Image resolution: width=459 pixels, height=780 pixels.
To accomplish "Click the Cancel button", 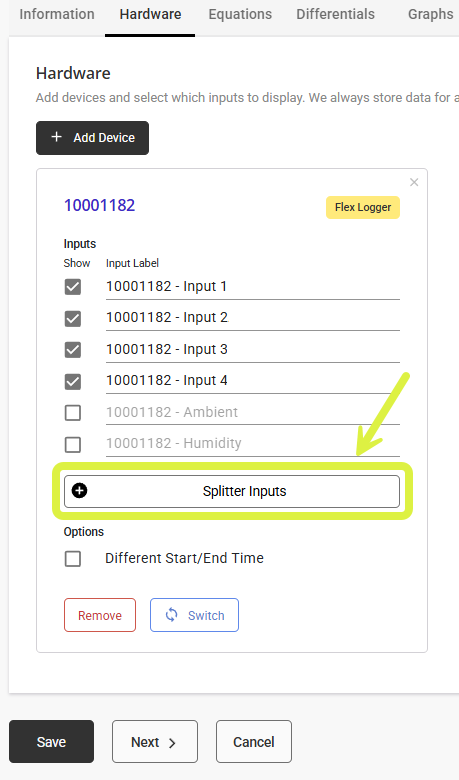I will [254, 742].
